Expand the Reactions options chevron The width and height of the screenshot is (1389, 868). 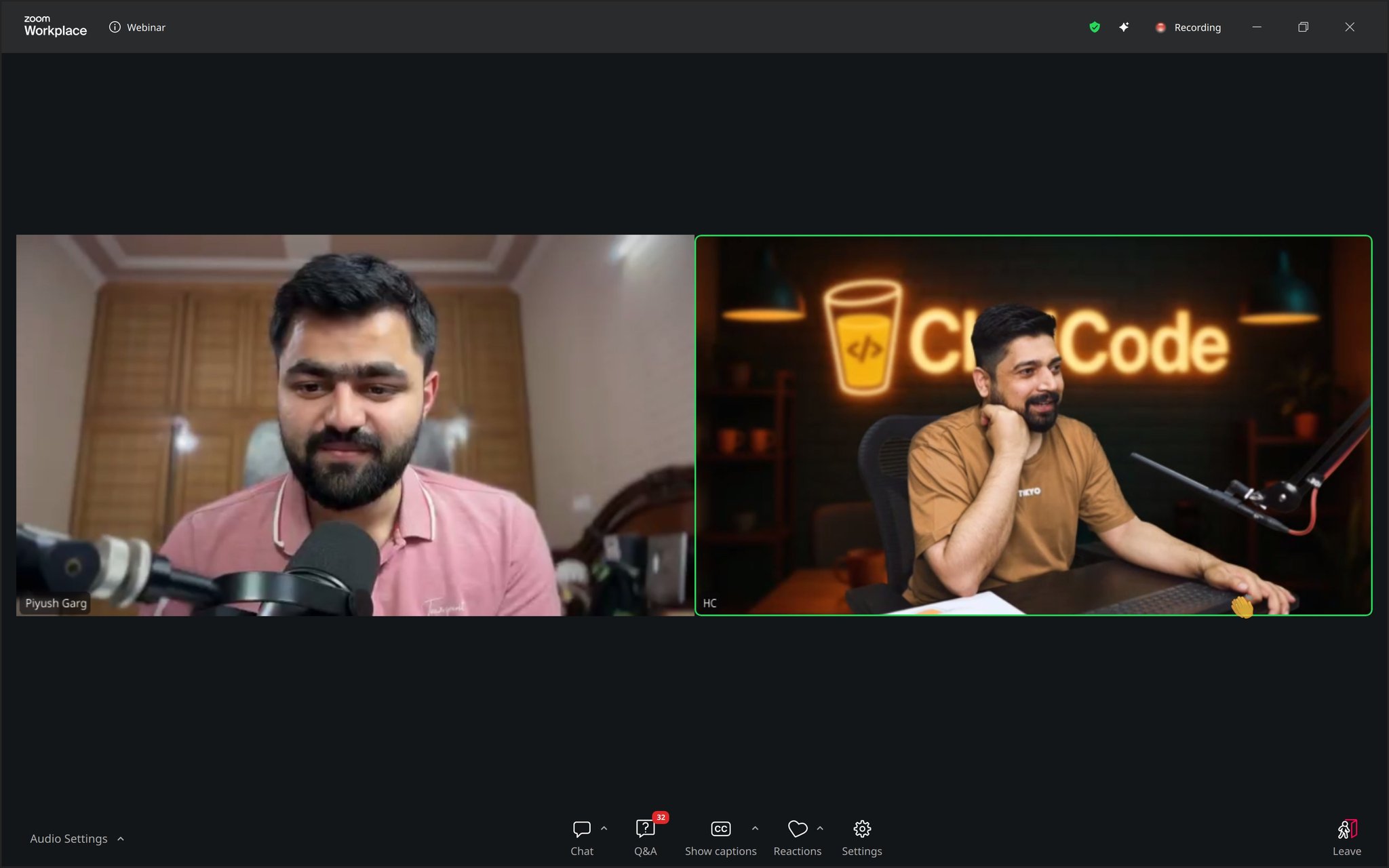click(820, 829)
